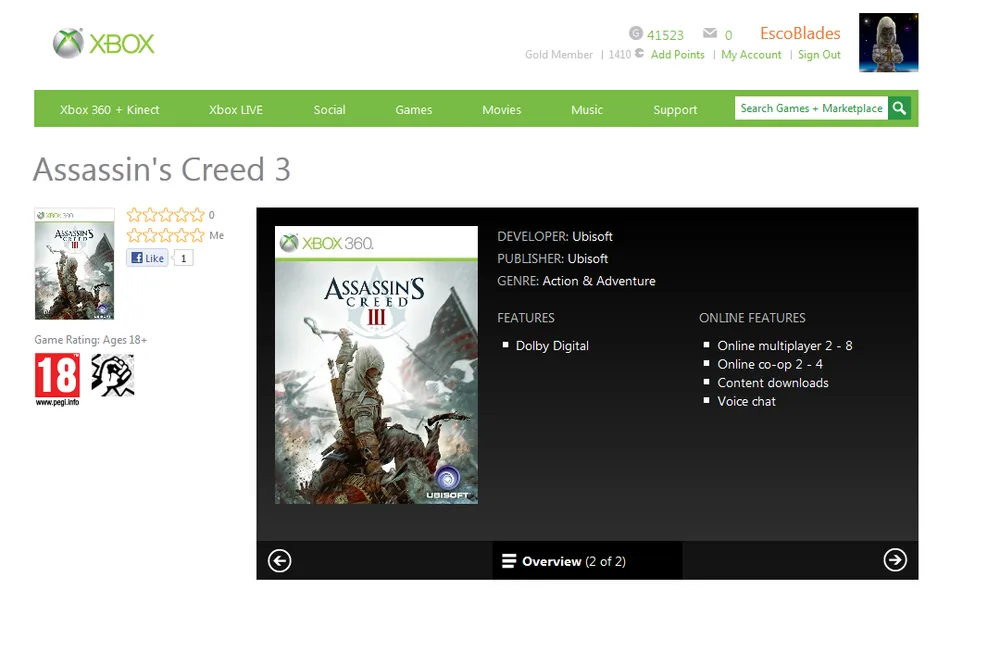Click Online co-op 2 - 4 item
Image resolution: width=1000 pixels, height=653 pixels.
pos(770,364)
